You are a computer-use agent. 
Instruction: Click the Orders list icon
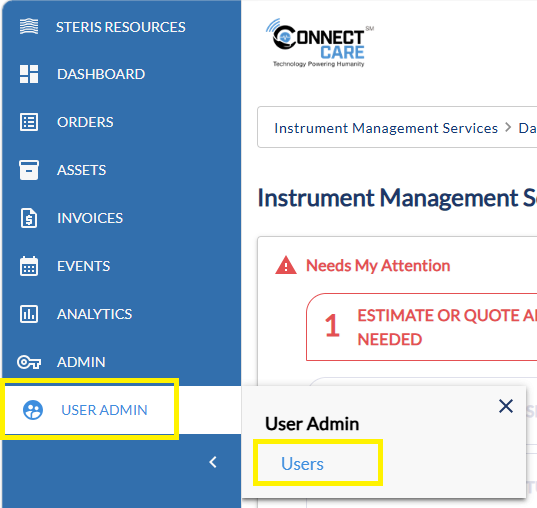click(29, 122)
